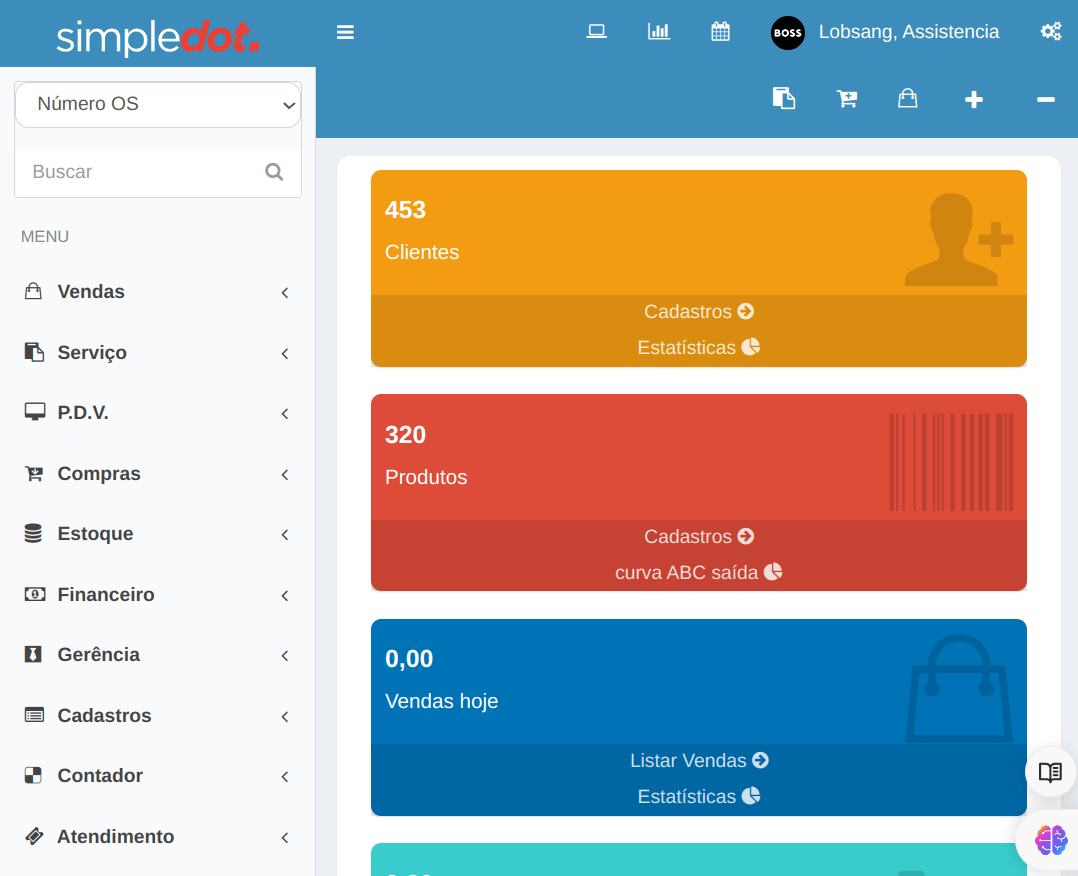Open curva ABC saída on the Produtos card
The width and height of the screenshot is (1078, 876).
pos(698,572)
